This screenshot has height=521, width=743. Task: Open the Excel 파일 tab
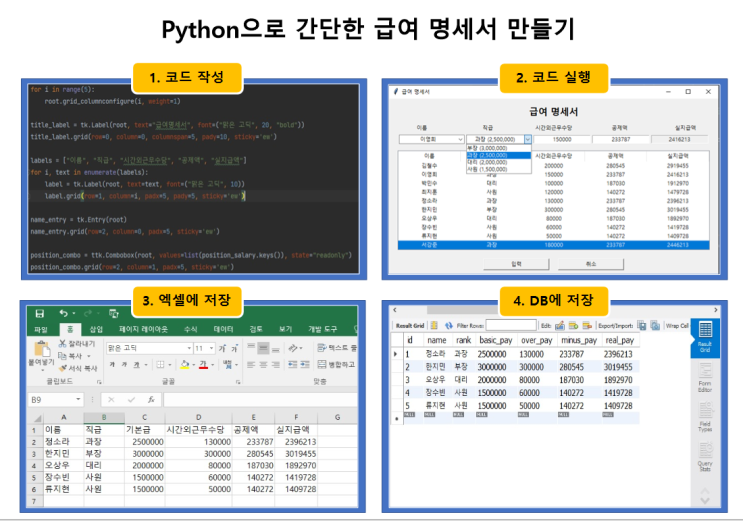pos(41,329)
